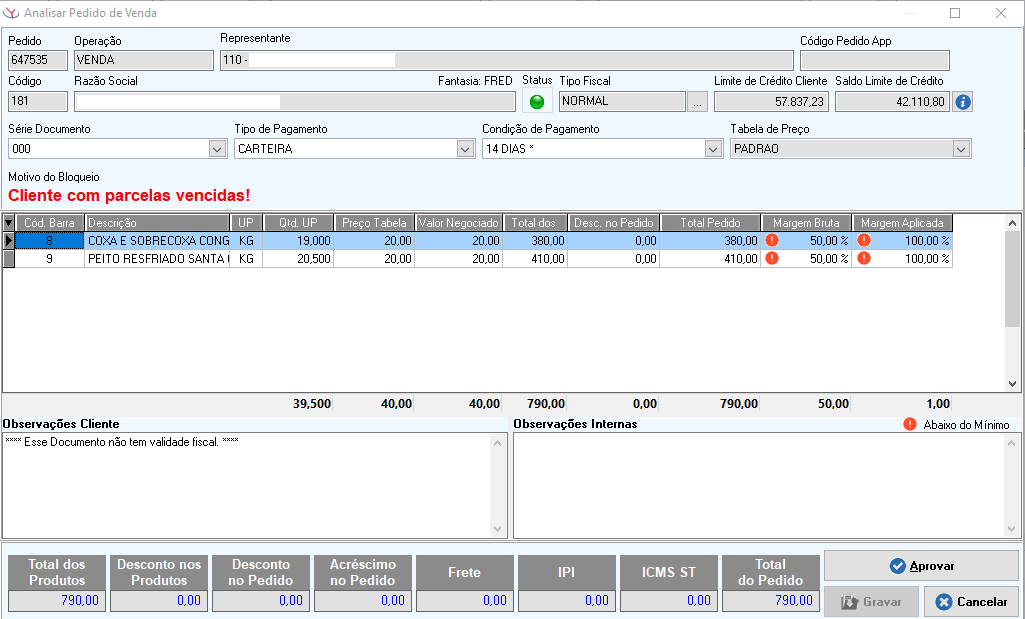
Task: Sort by Cód. Barra column header
Action: click(x=50, y=223)
